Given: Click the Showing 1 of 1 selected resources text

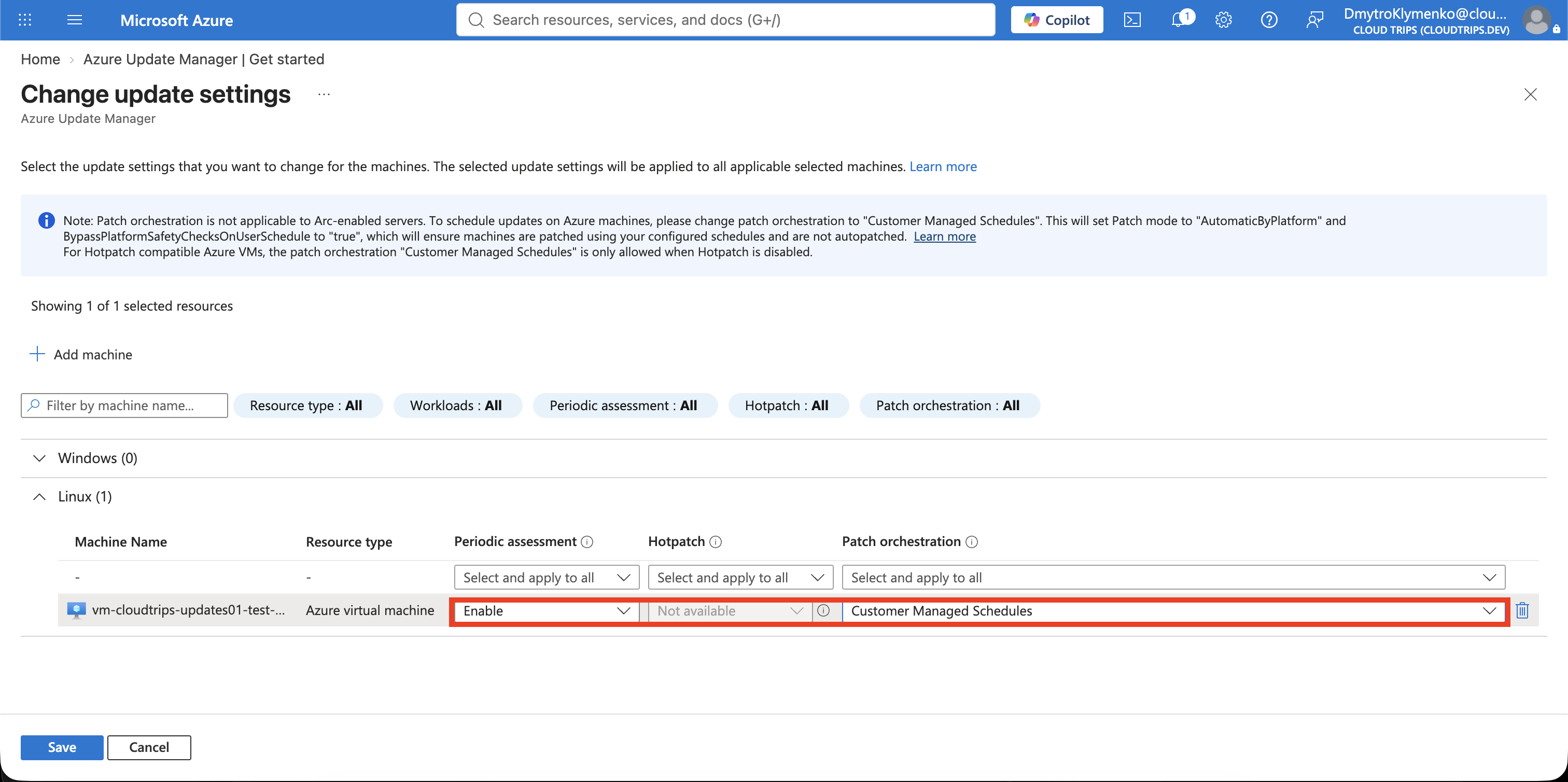Looking at the screenshot, I should pos(132,306).
